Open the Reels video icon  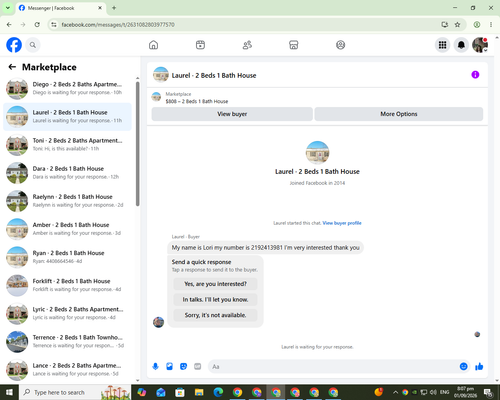200,45
